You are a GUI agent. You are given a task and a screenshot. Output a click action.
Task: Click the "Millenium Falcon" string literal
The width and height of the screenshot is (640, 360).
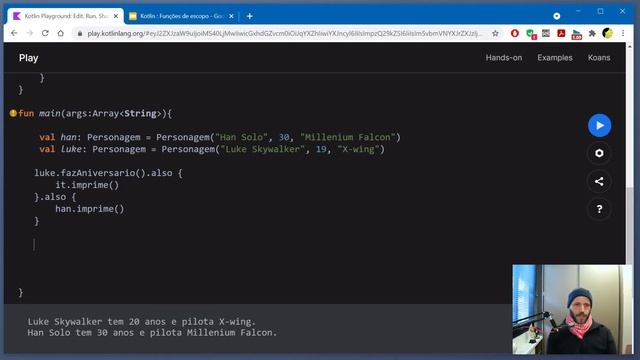click(348, 137)
